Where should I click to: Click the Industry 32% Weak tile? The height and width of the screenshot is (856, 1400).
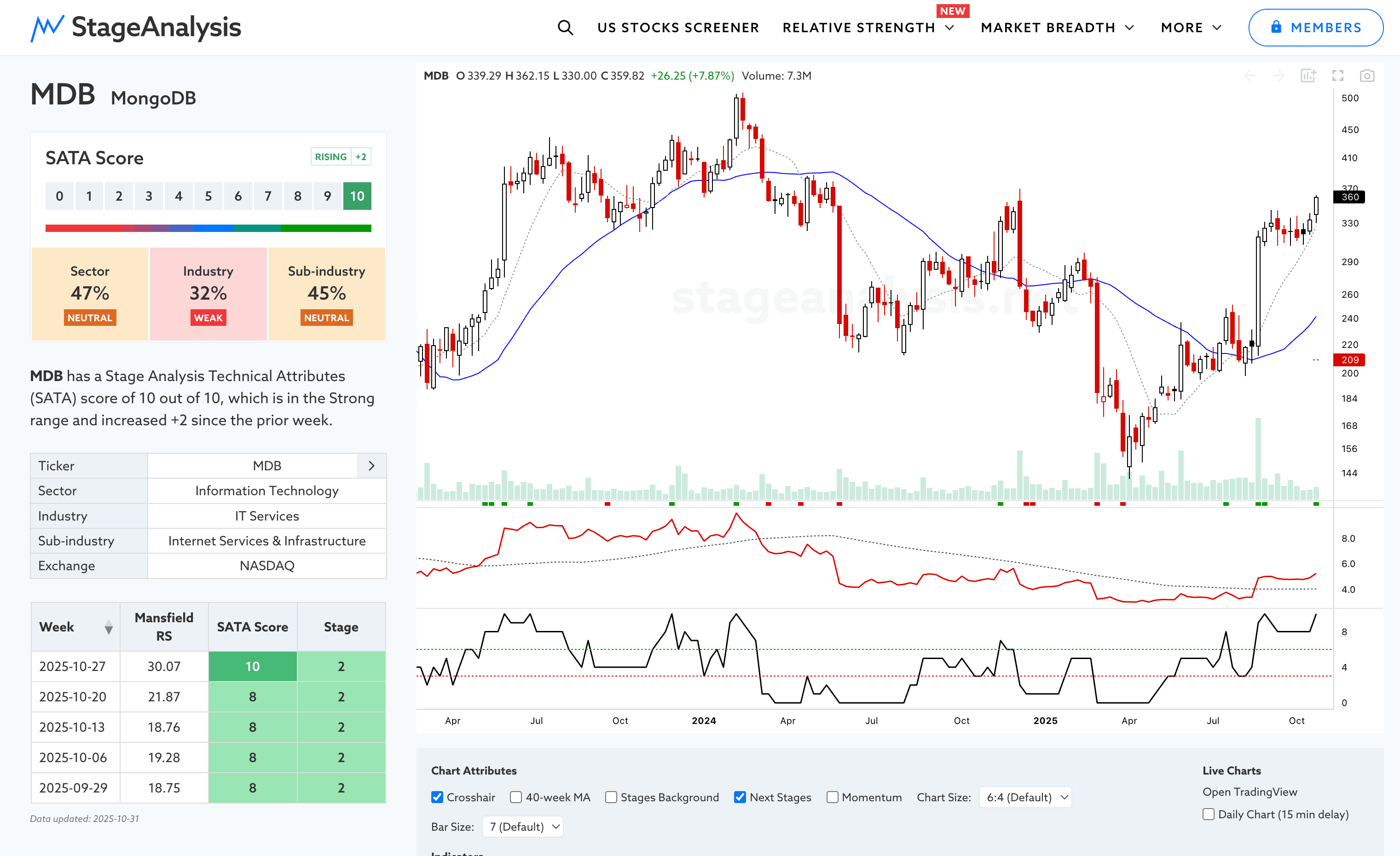click(x=208, y=294)
